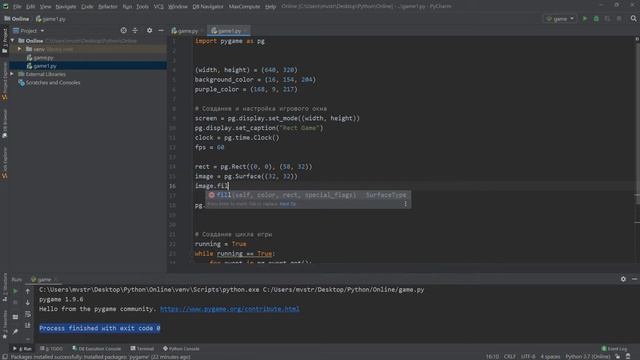The height and width of the screenshot is (360, 640).
Task: Open Search Everywhere magnifier icon
Action: [633, 19]
